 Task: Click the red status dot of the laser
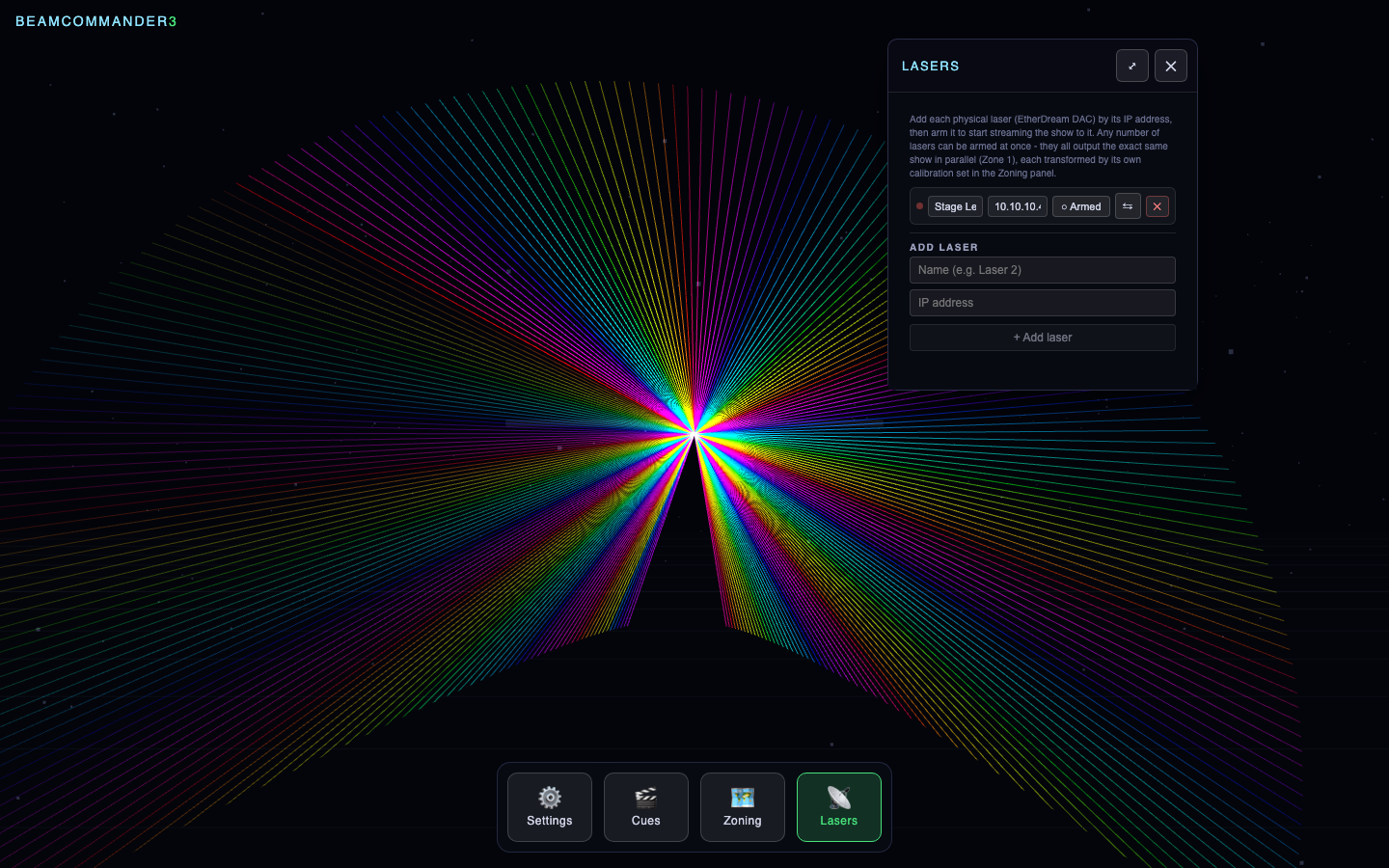point(919,206)
